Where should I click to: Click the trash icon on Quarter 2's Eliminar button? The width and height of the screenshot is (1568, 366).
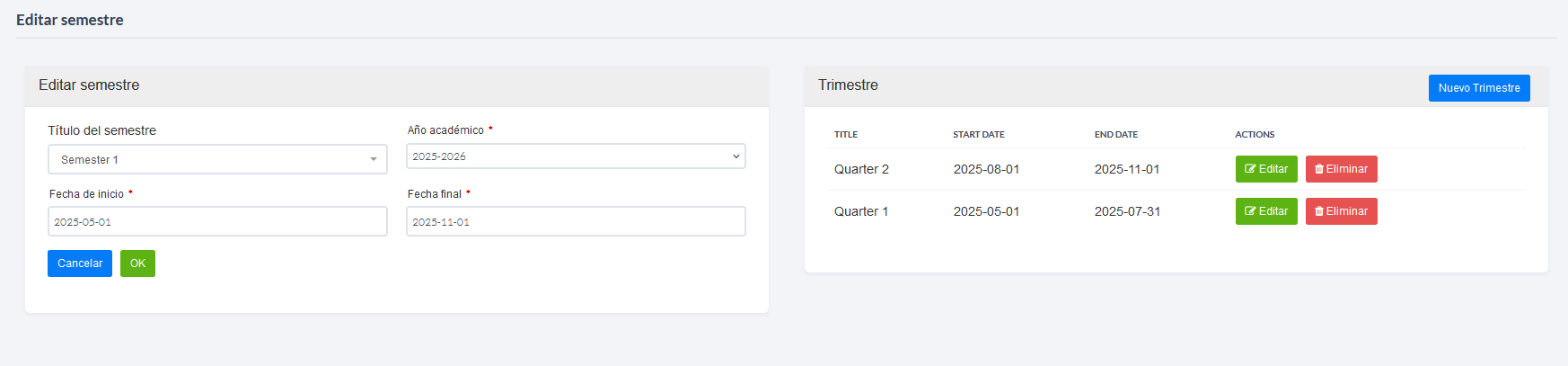[x=1319, y=169]
